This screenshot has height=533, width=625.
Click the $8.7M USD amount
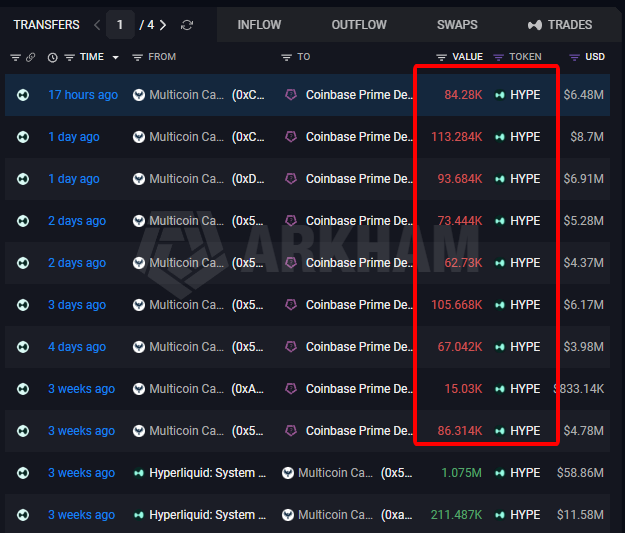pyautogui.click(x=587, y=137)
